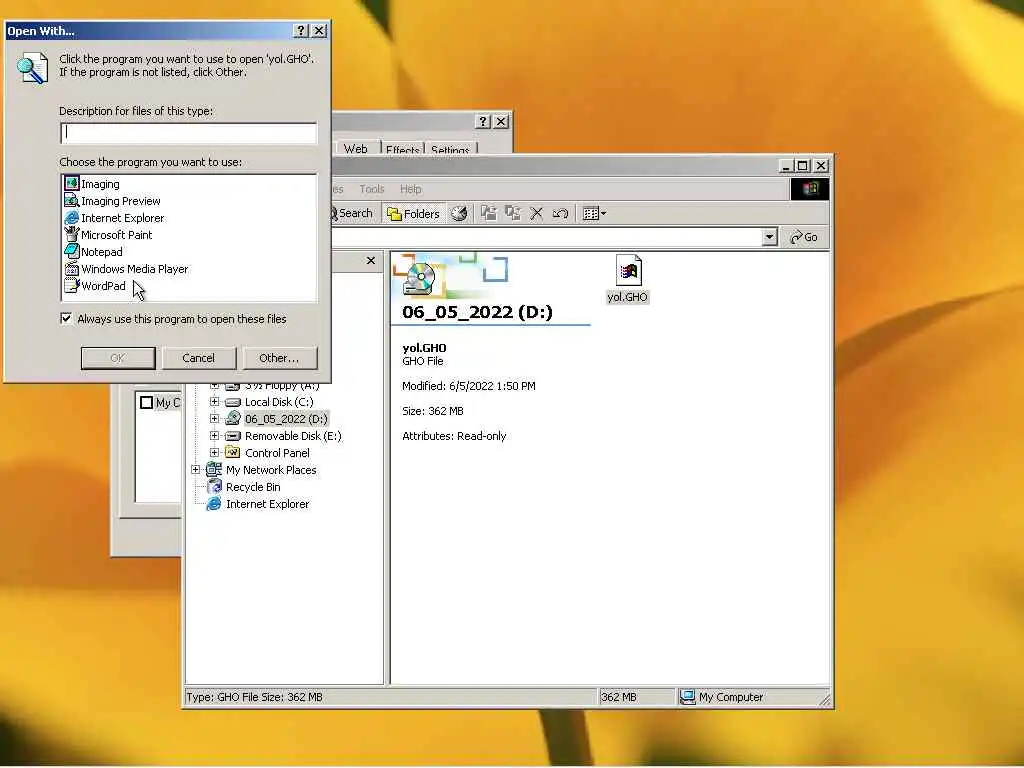Pick Internet Explorer in Open With list
1024x768 pixels.
pos(114,218)
